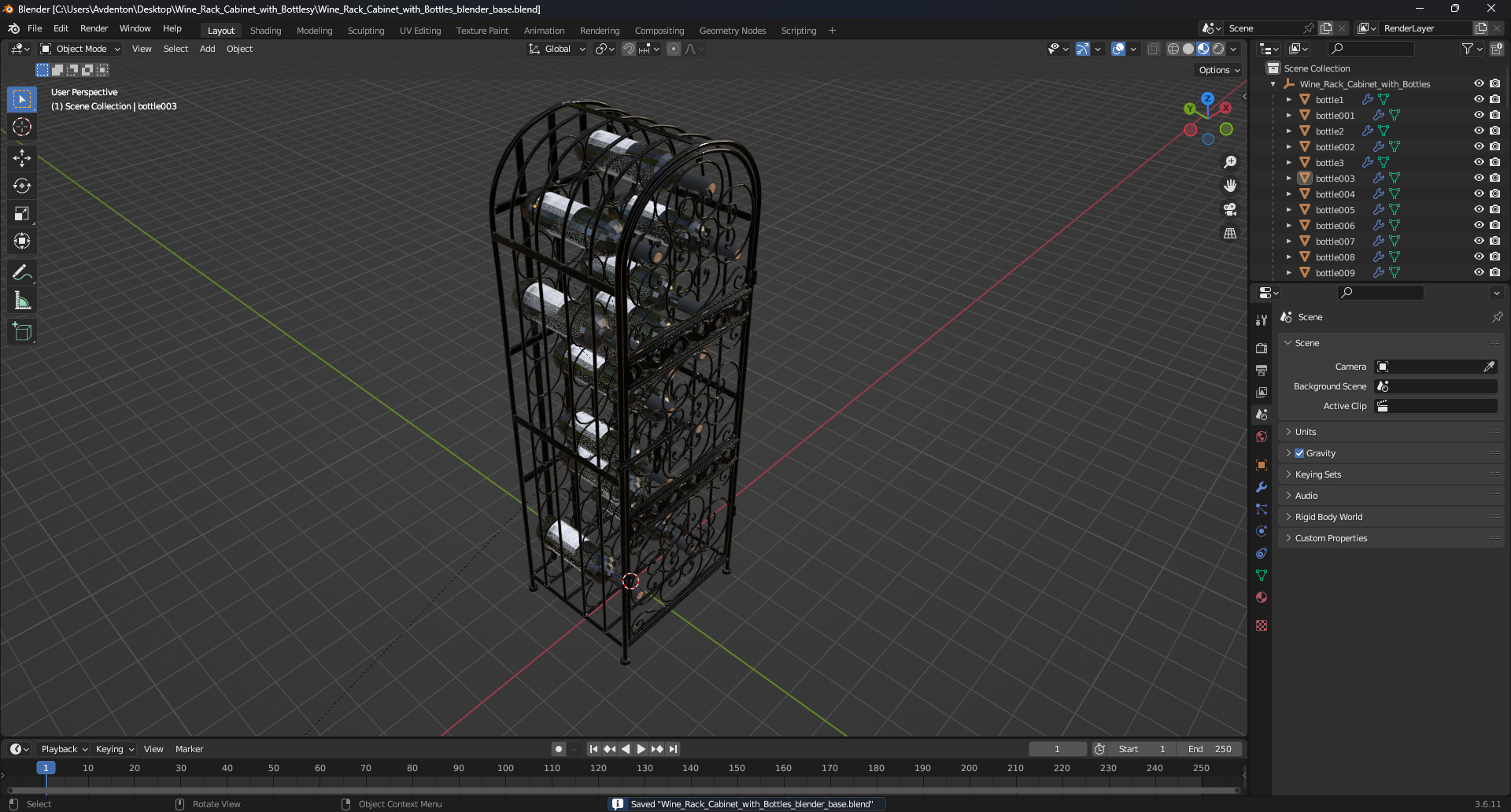Select the Add Cube tool
The height and width of the screenshot is (812, 1511).
click(22, 332)
